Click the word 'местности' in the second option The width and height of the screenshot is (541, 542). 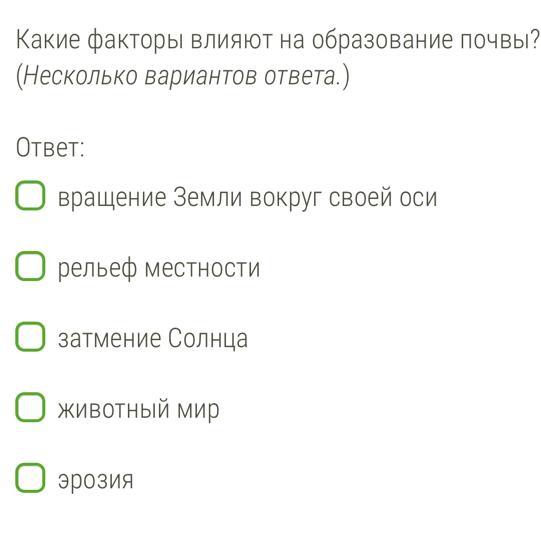(x=202, y=269)
